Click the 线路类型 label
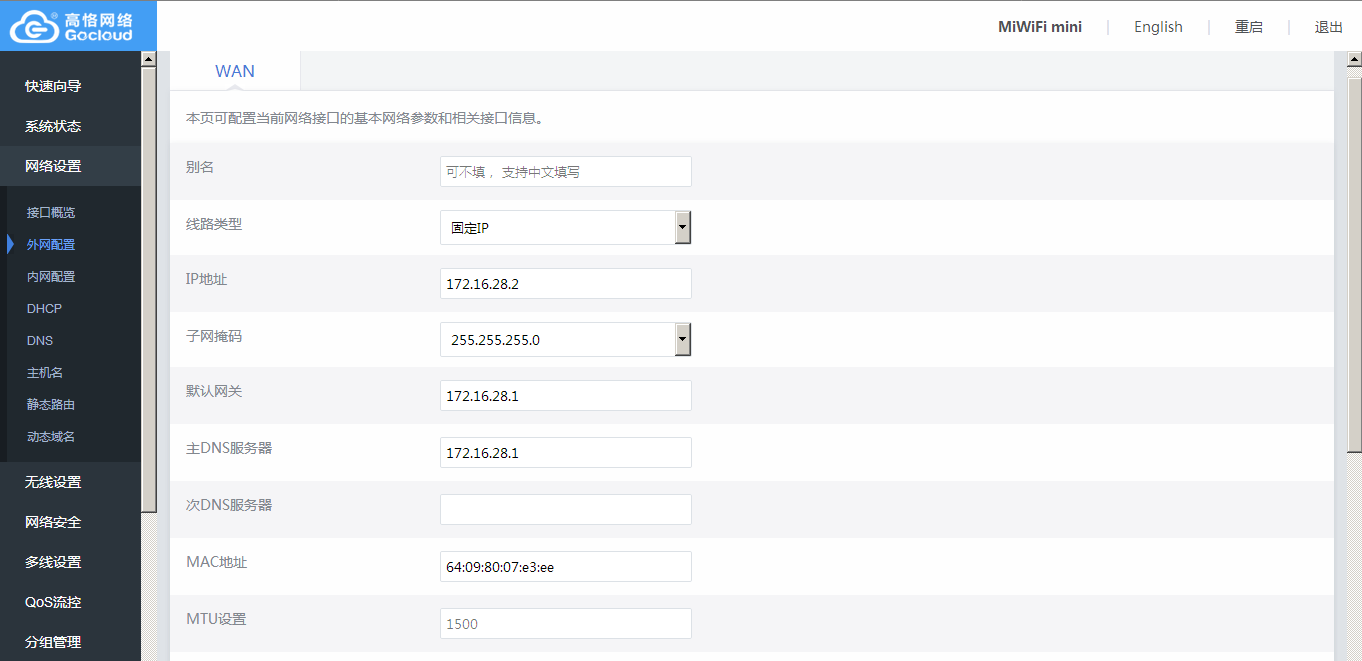 214,224
